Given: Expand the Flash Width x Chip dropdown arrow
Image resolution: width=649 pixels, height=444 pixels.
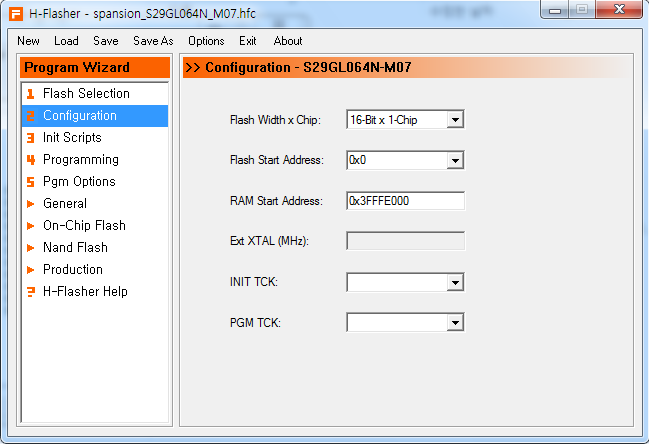Looking at the screenshot, I should (455, 120).
